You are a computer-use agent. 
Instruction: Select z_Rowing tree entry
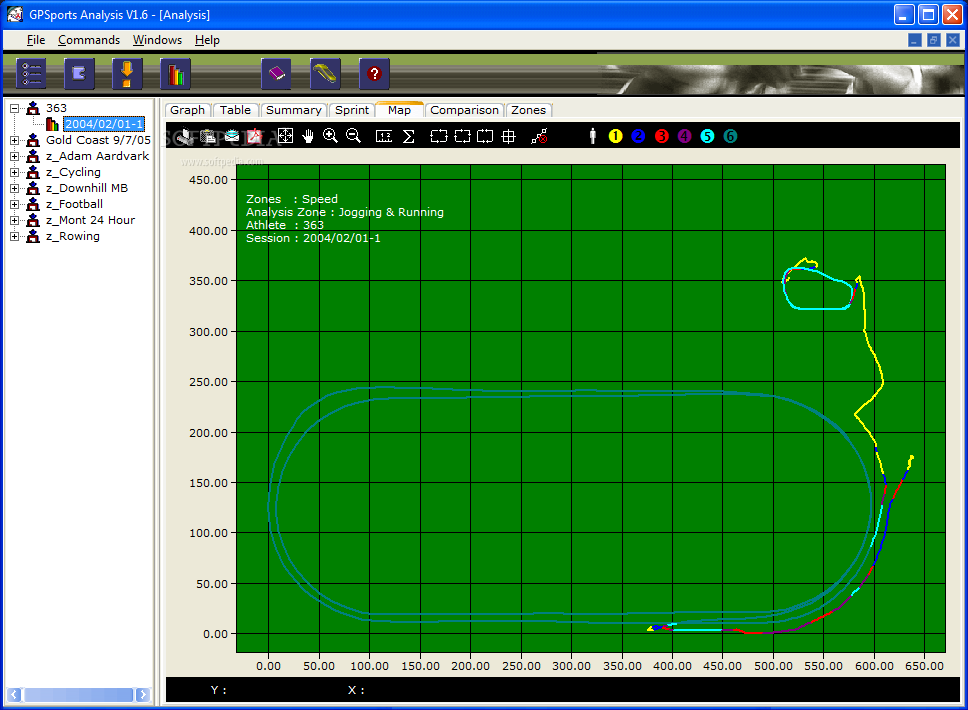(72, 236)
